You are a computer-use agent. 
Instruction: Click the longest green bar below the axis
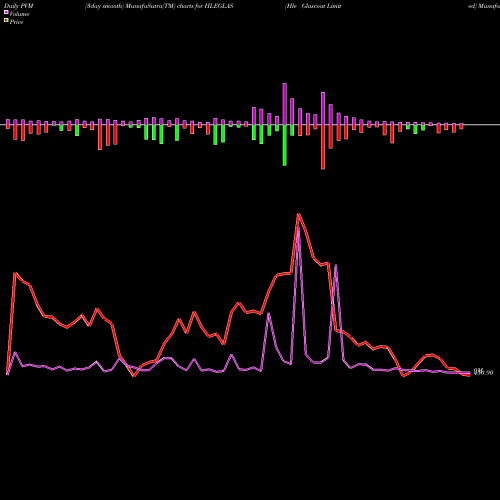285,145
